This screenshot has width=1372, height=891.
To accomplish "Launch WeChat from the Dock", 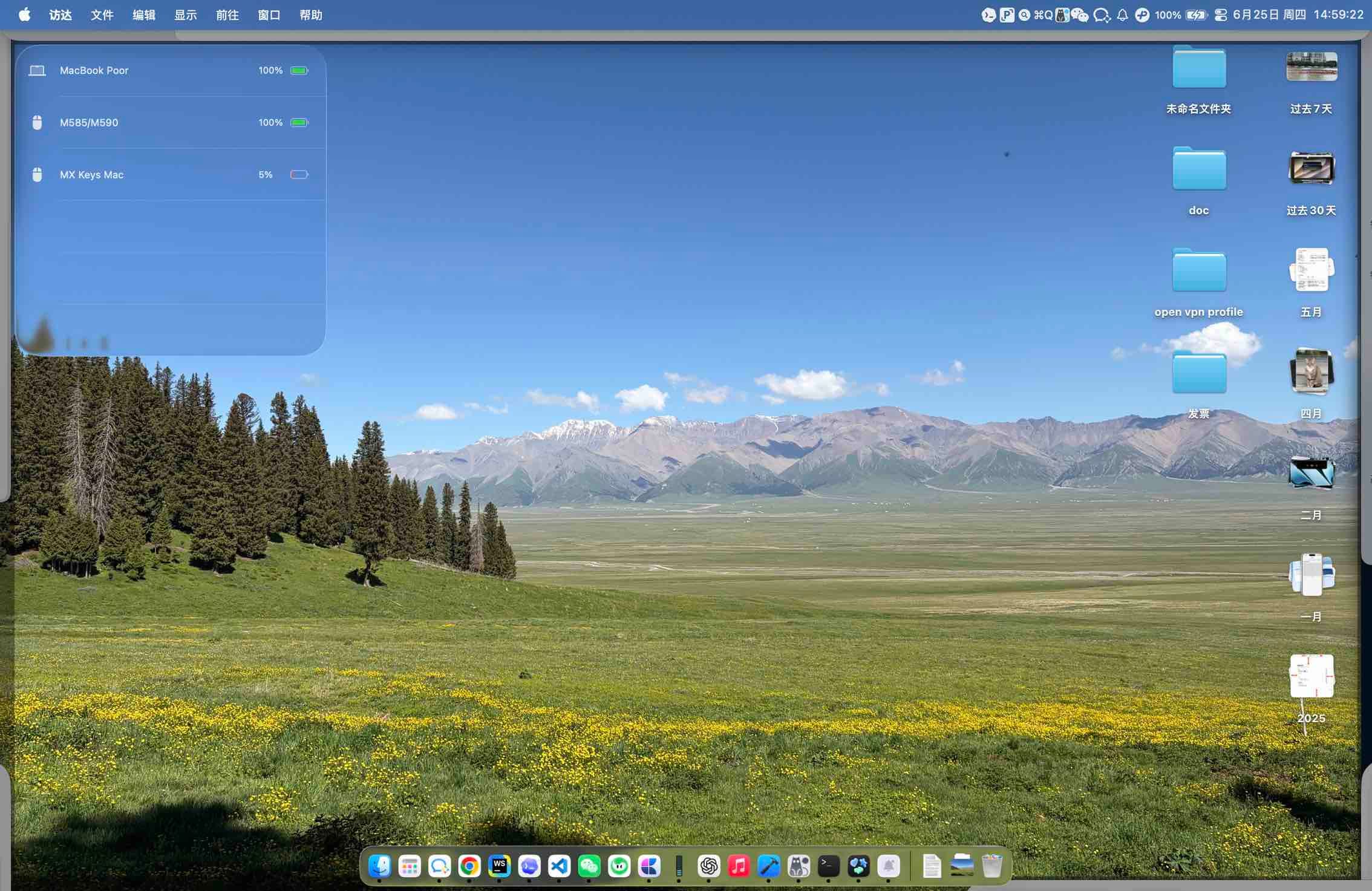I will (589, 866).
